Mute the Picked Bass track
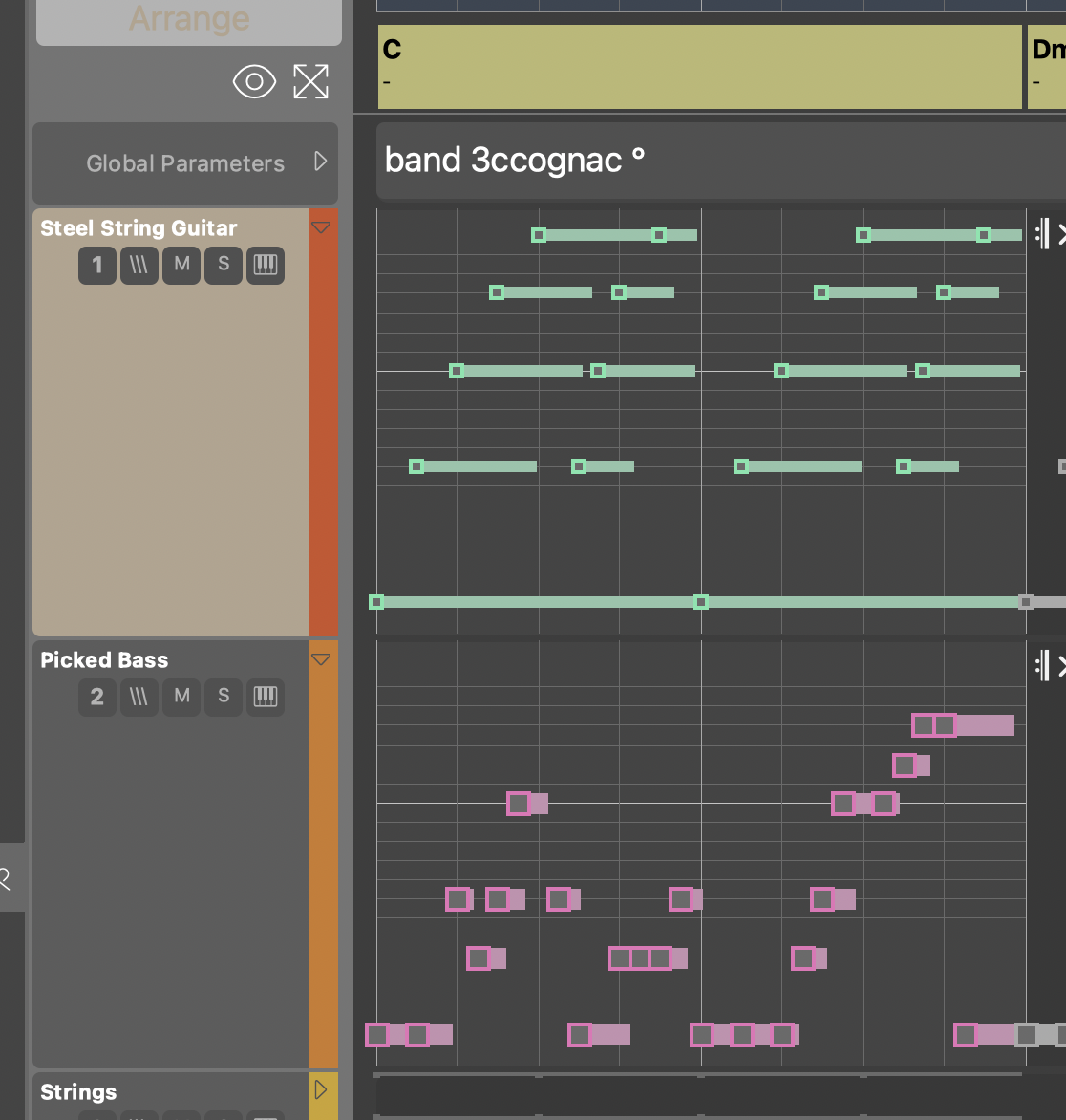 point(181,697)
